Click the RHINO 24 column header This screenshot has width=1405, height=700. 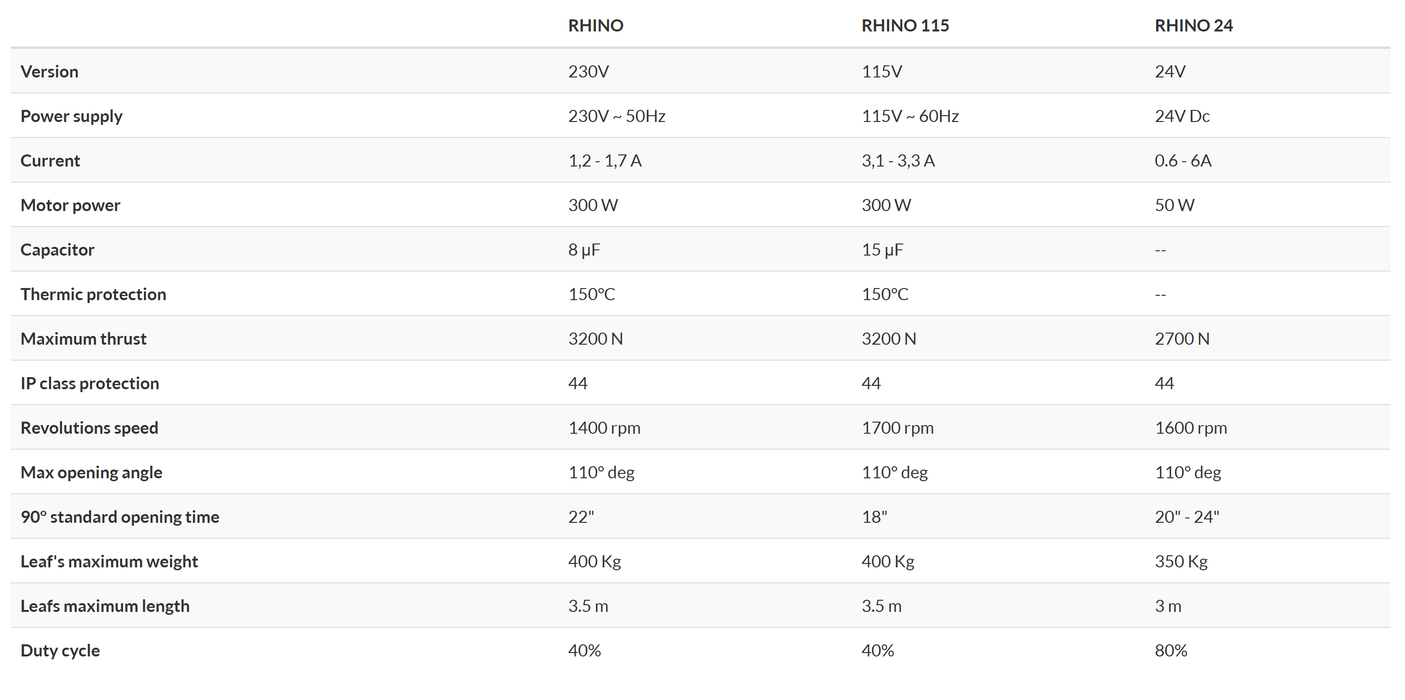pyautogui.click(x=1193, y=26)
